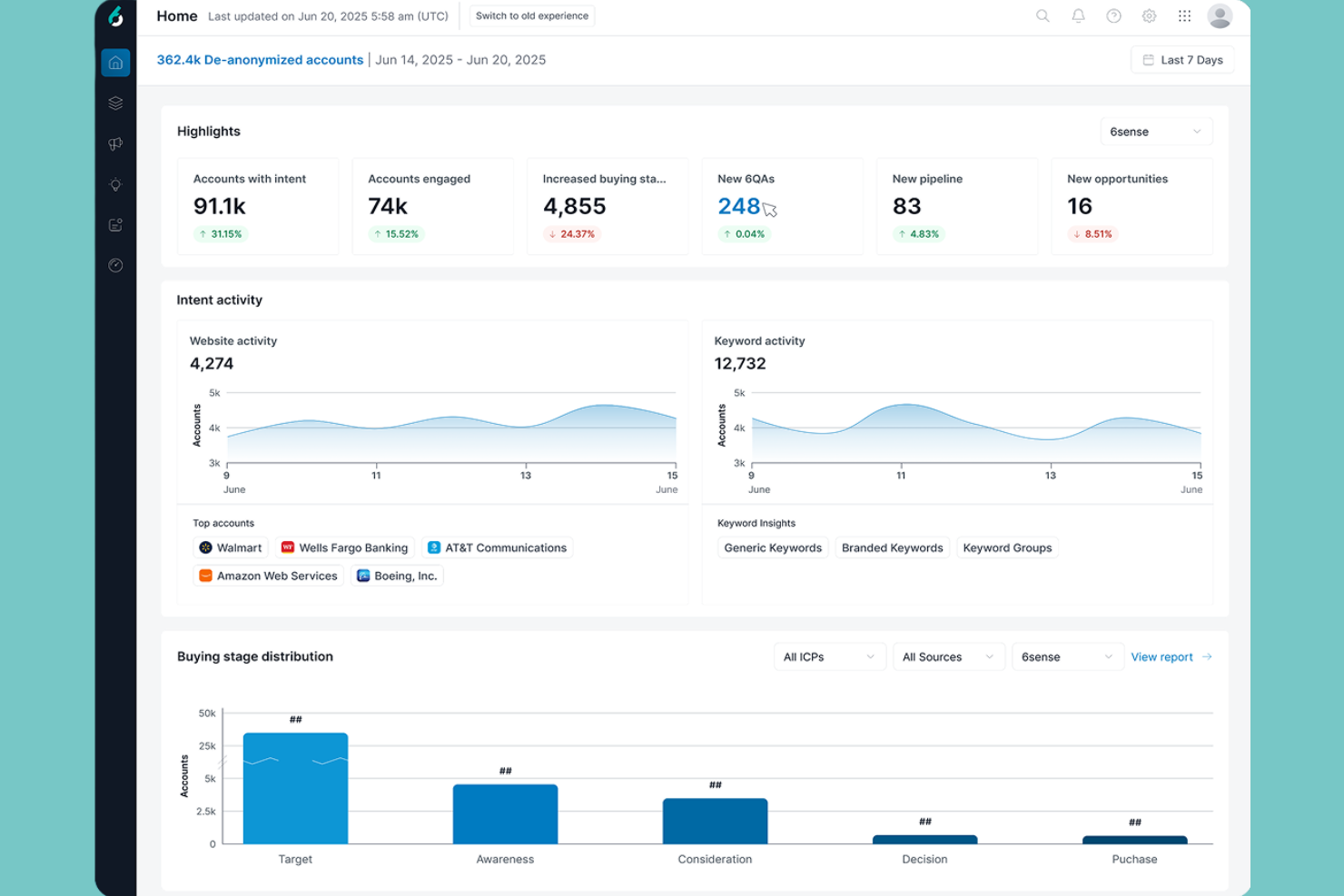Click the 6sense logo in sidebar
Viewport: 1344px width, 896px height.
point(115,16)
